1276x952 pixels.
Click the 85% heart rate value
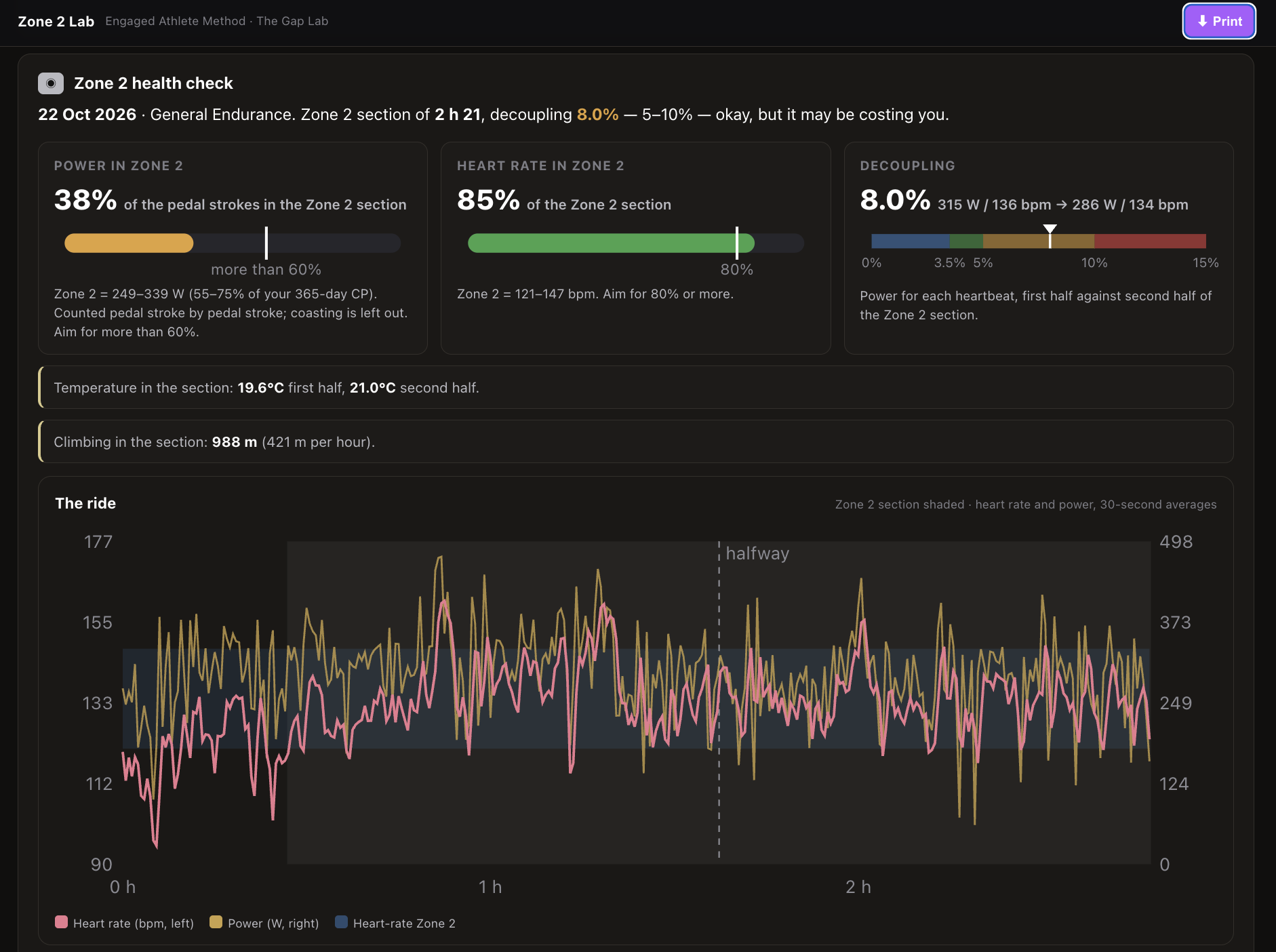tap(488, 200)
